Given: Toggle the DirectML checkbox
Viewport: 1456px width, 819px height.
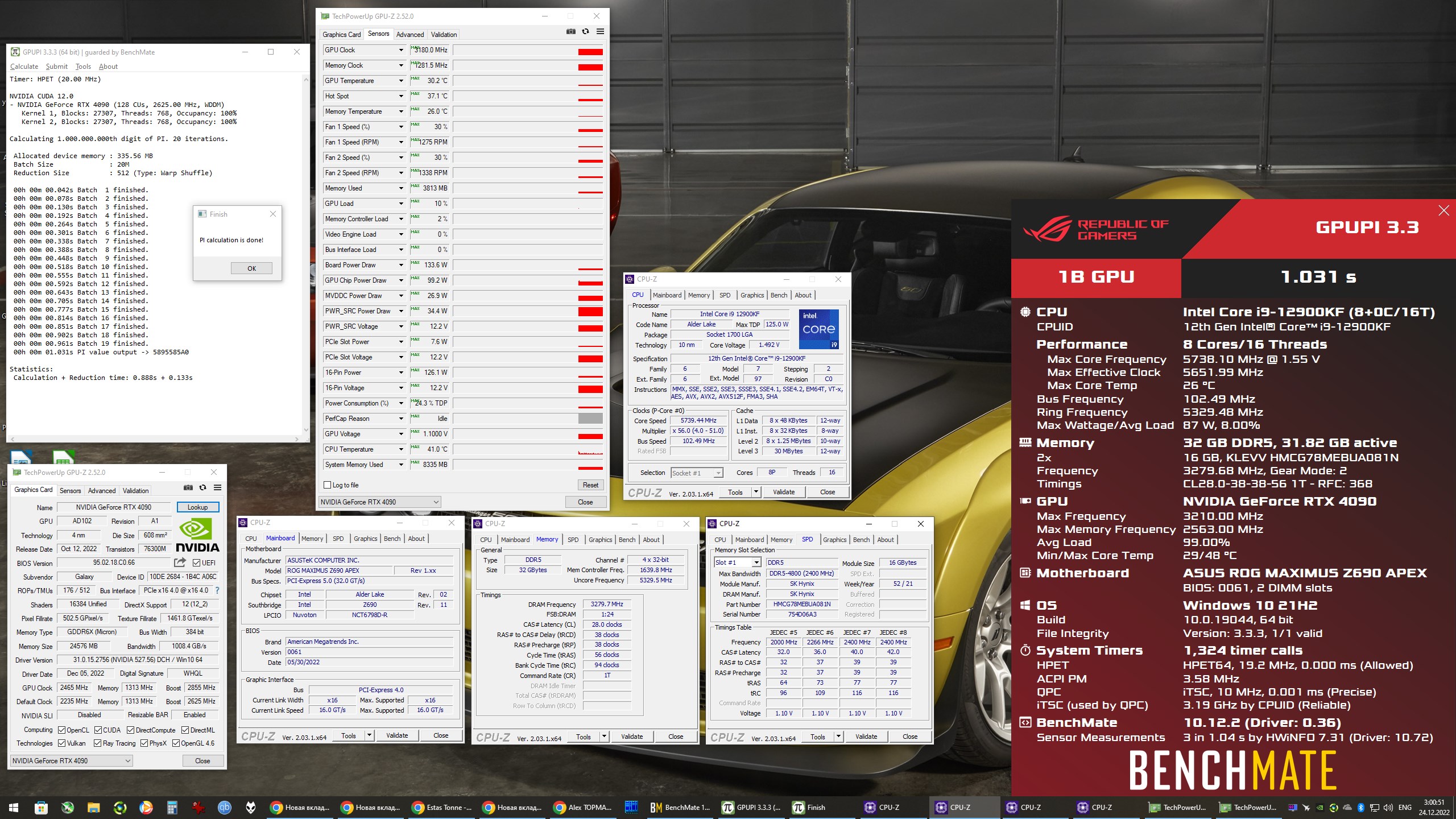Looking at the screenshot, I should [185, 730].
